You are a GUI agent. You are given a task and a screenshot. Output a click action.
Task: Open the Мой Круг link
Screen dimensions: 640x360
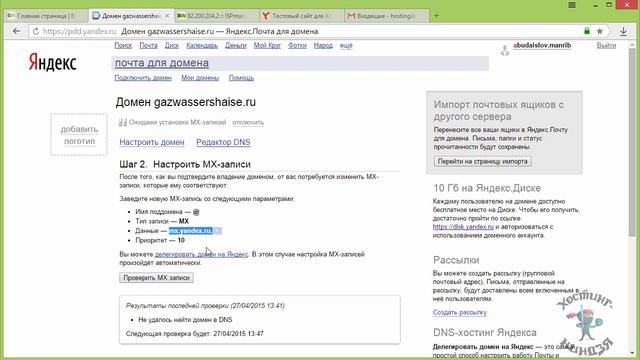[x=267, y=45]
